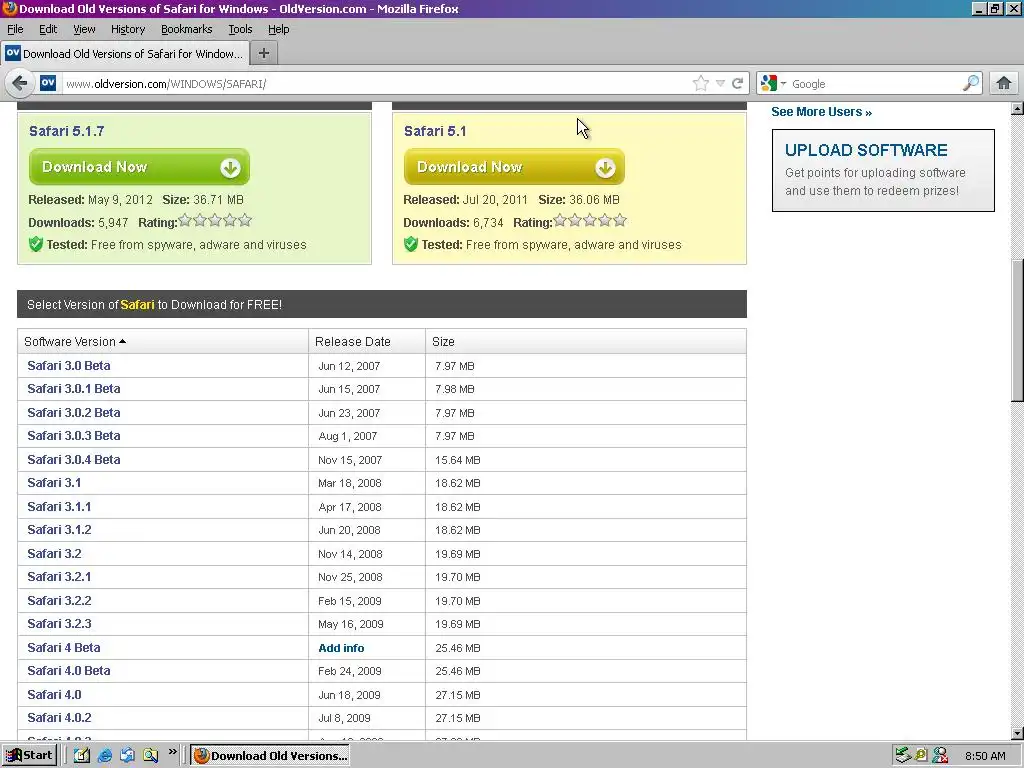Switch to Firefox taskbar button
The height and width of the screenshot is (768, 1024).
pyautogui.click(x=270, y=756)
